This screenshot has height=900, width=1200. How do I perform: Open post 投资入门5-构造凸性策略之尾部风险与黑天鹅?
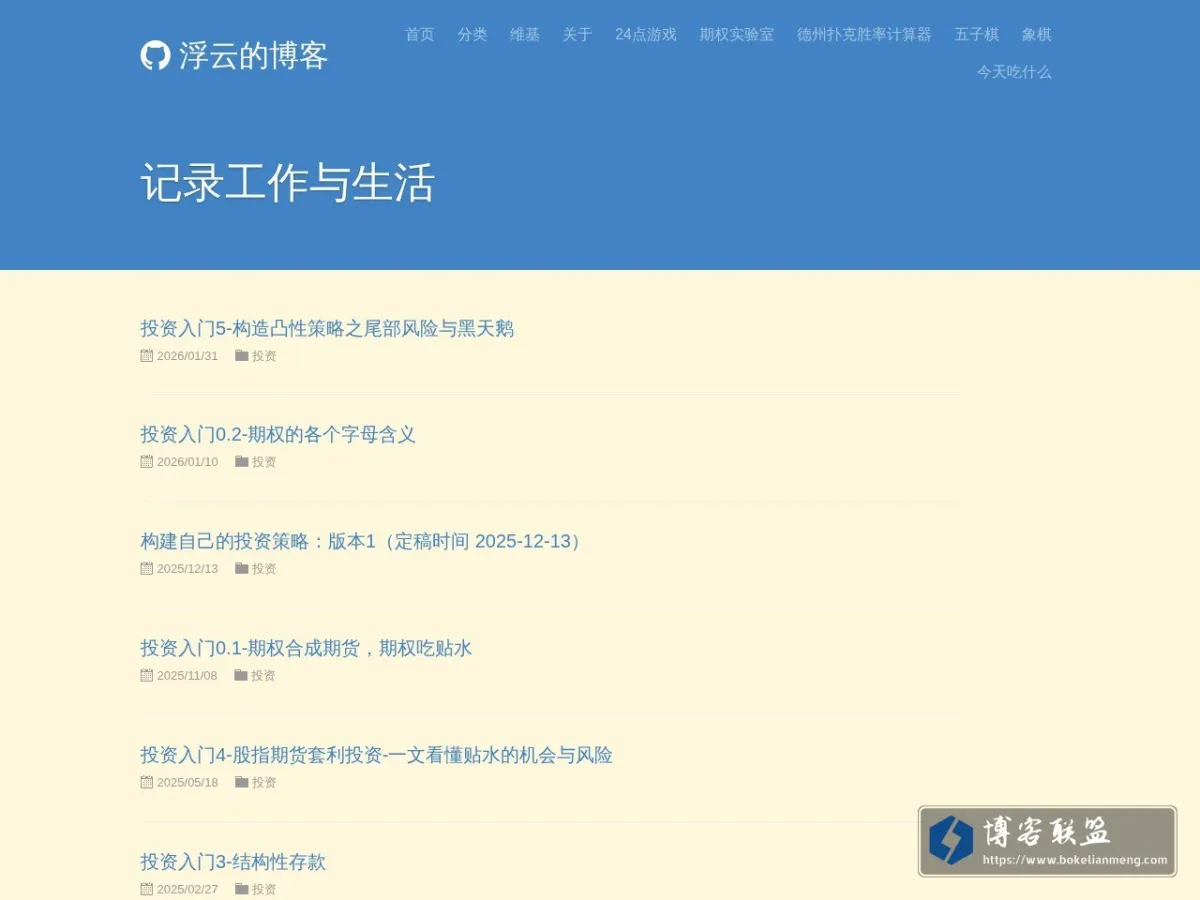coord(327,328)
